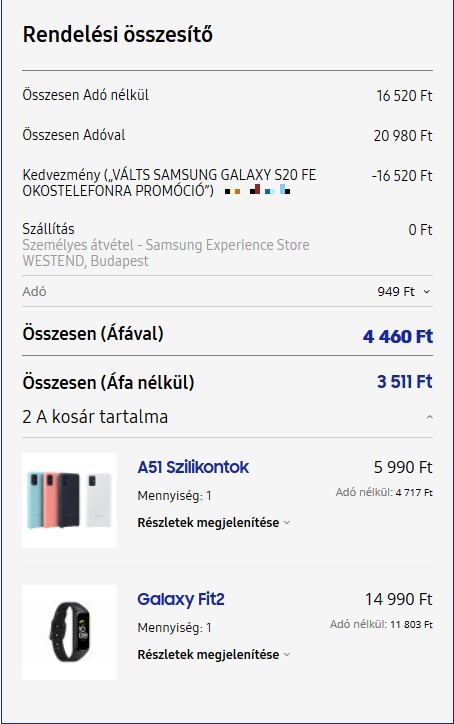Viewport: 454px width, 724px height.
Task: Click the 2 A kosár tartalma label
Action: click(x=95, y=417)
